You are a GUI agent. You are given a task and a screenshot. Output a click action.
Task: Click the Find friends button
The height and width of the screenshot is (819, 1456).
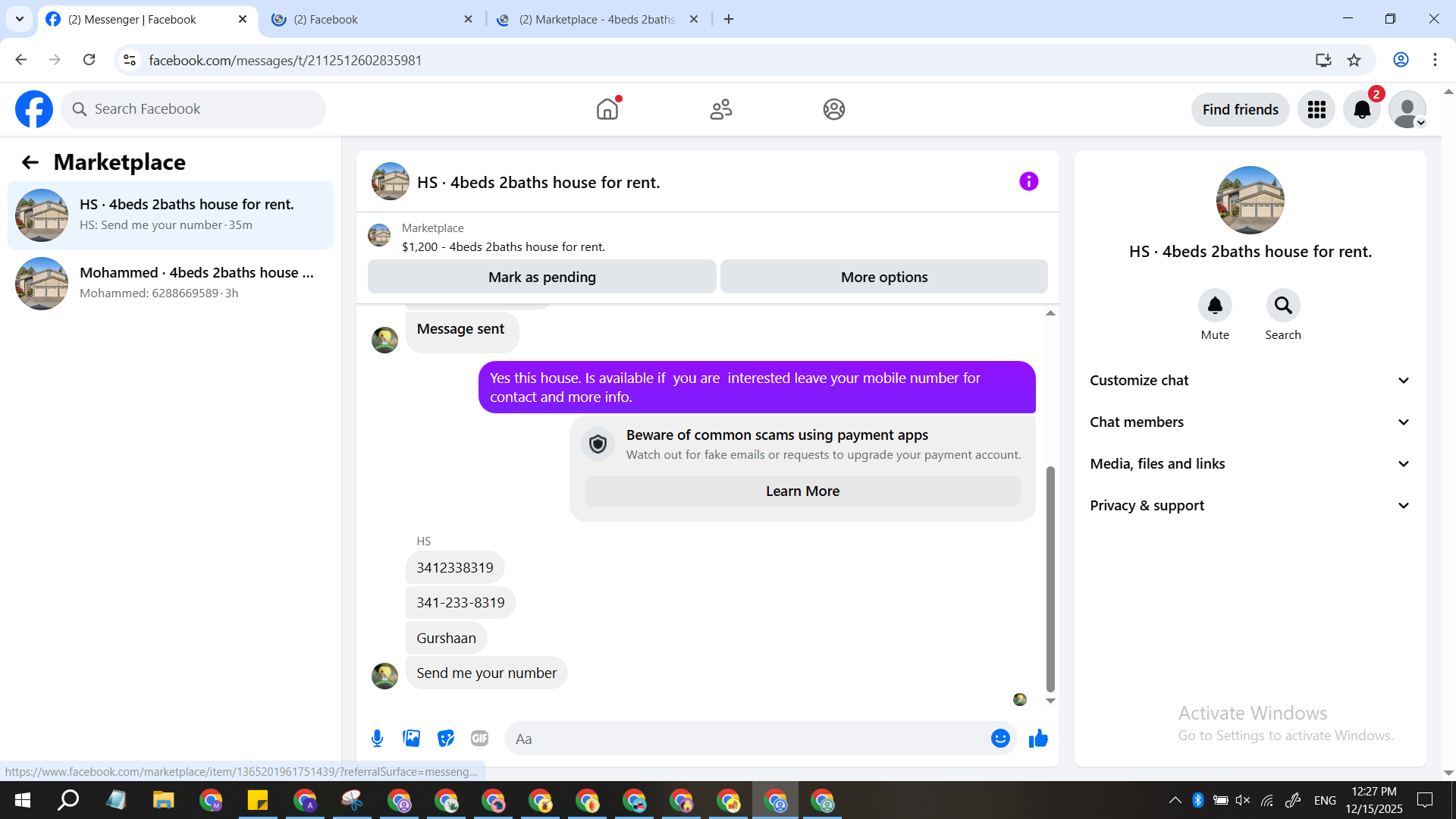pos(1240,109)
